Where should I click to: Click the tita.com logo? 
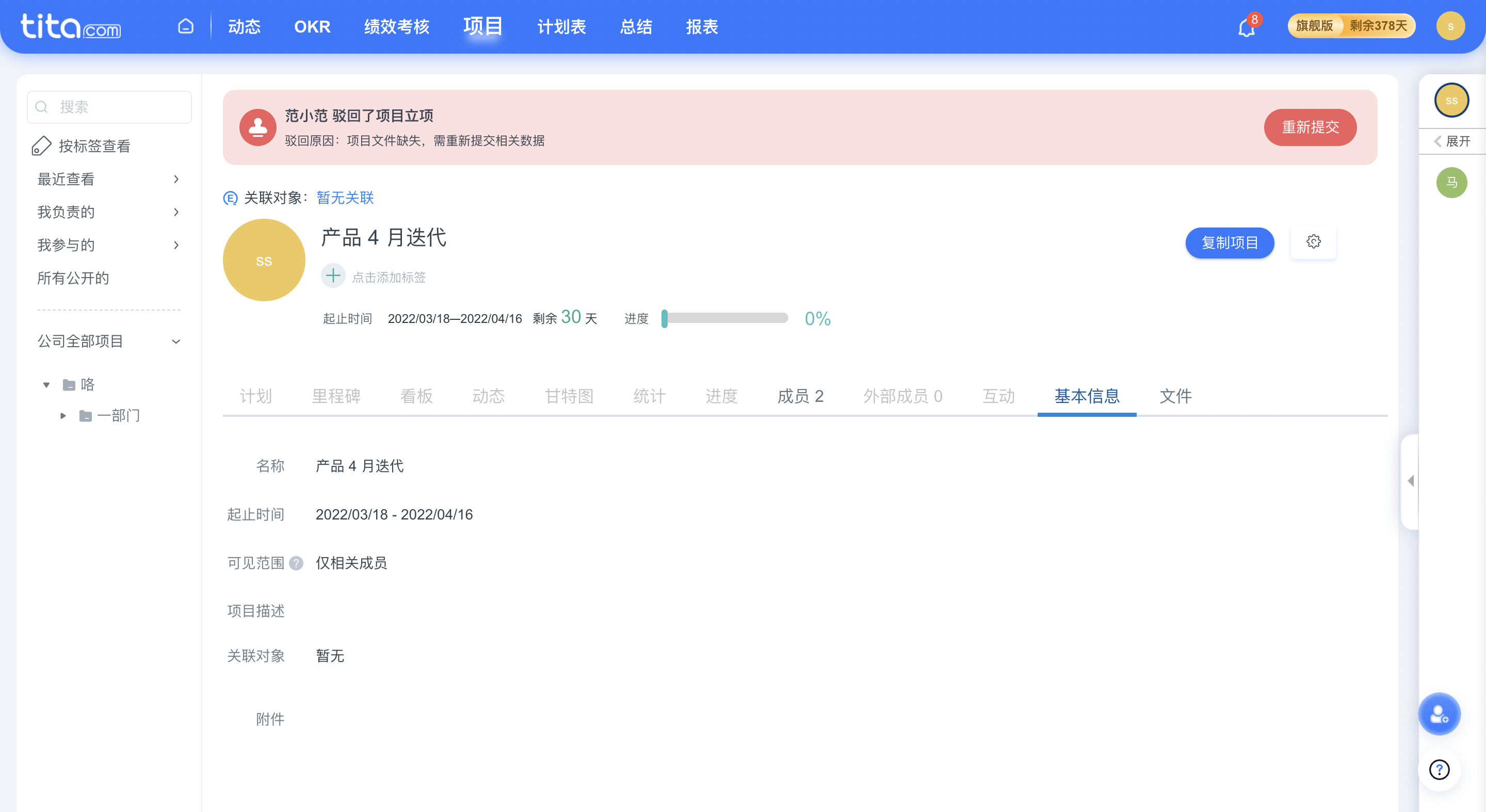click(70, 26)
